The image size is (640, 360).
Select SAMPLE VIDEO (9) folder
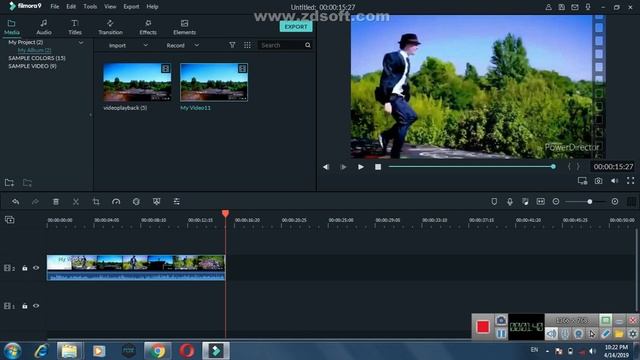[32, 66]
